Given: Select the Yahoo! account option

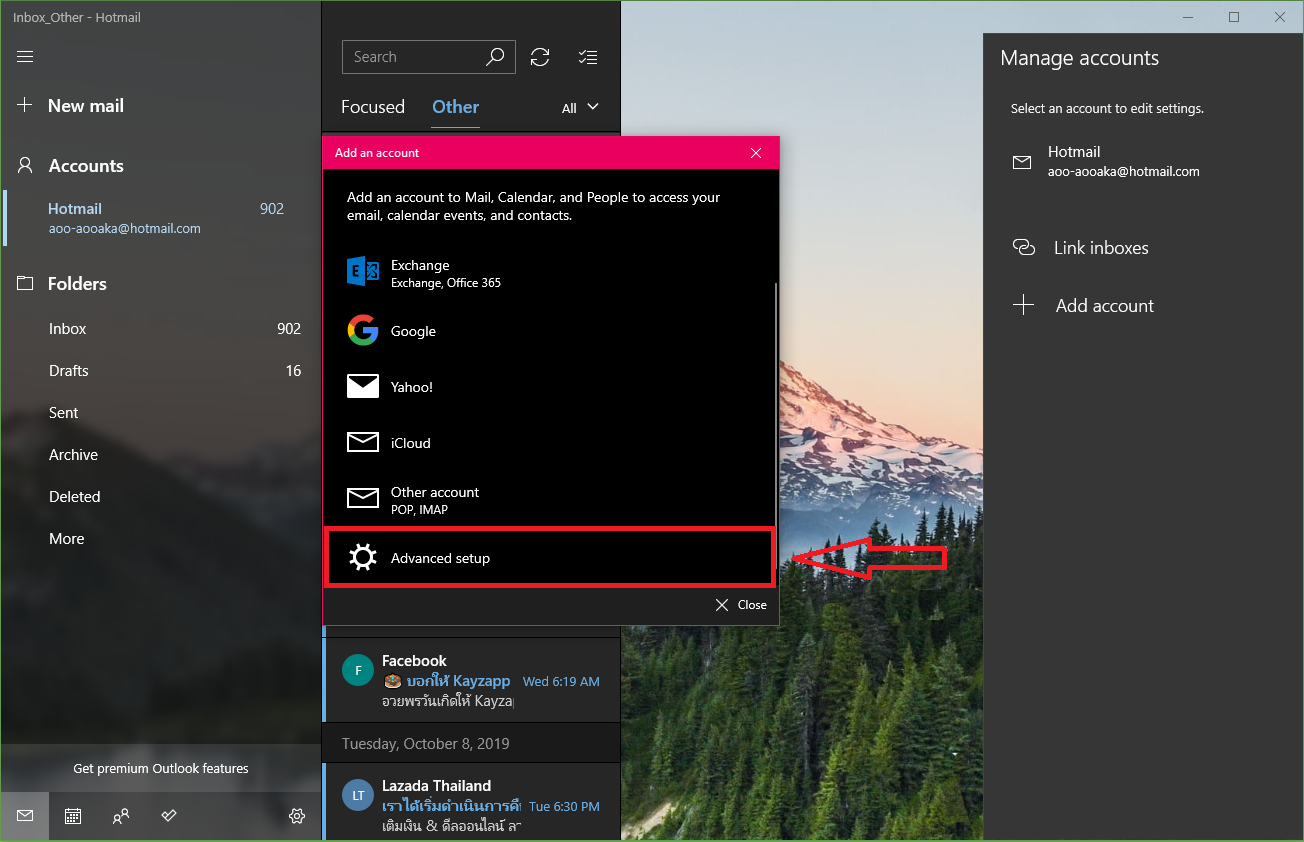Looking at the screenshot, I should pyautogui.click(x=550, y=387).
